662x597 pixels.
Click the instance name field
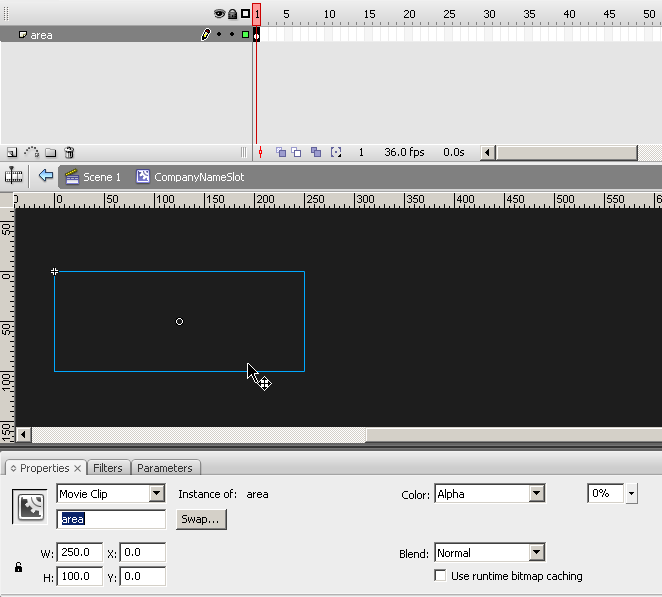click(111, 519)
